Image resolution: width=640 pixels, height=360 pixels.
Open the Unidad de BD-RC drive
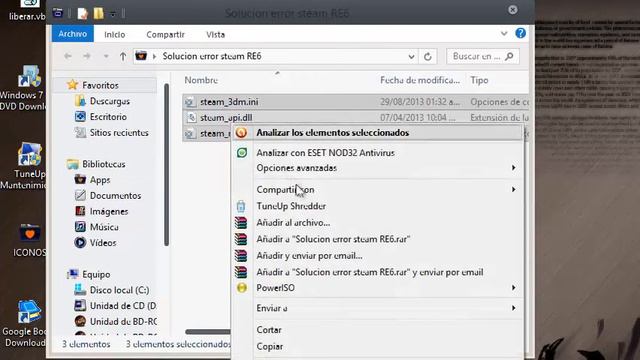click(x=123, y=322)
